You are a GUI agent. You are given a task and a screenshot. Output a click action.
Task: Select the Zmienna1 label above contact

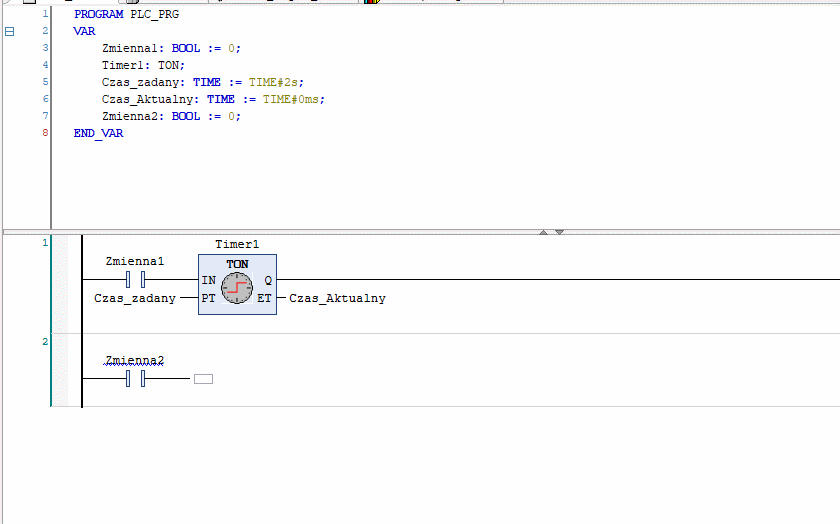(135, 261)
